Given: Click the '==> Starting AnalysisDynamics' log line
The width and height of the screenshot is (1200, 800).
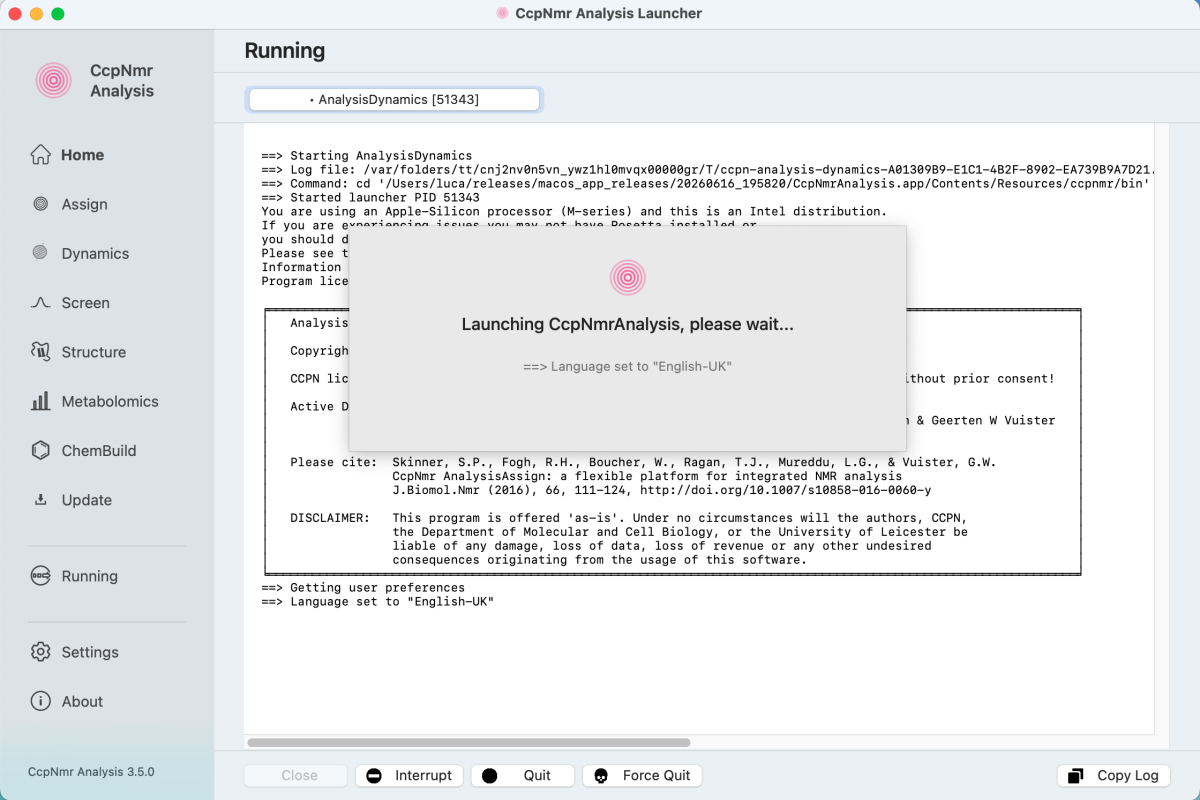Looking at the screenshot, I should click(367, 156).
